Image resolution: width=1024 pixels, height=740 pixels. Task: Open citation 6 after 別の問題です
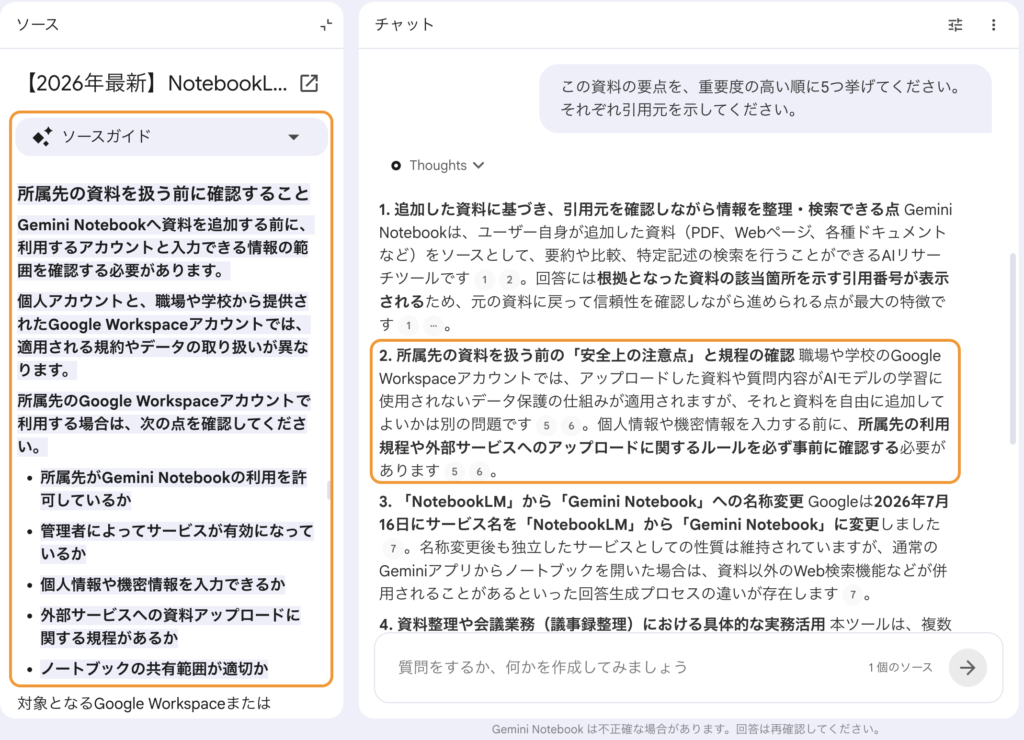coord(571,426)
